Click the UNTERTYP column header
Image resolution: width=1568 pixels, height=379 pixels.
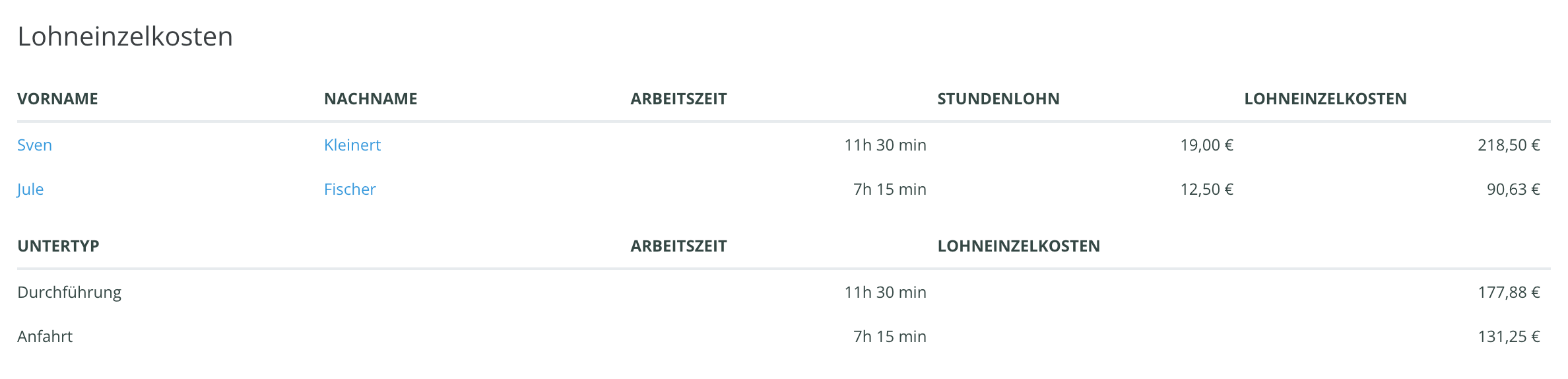click(58, 246)
